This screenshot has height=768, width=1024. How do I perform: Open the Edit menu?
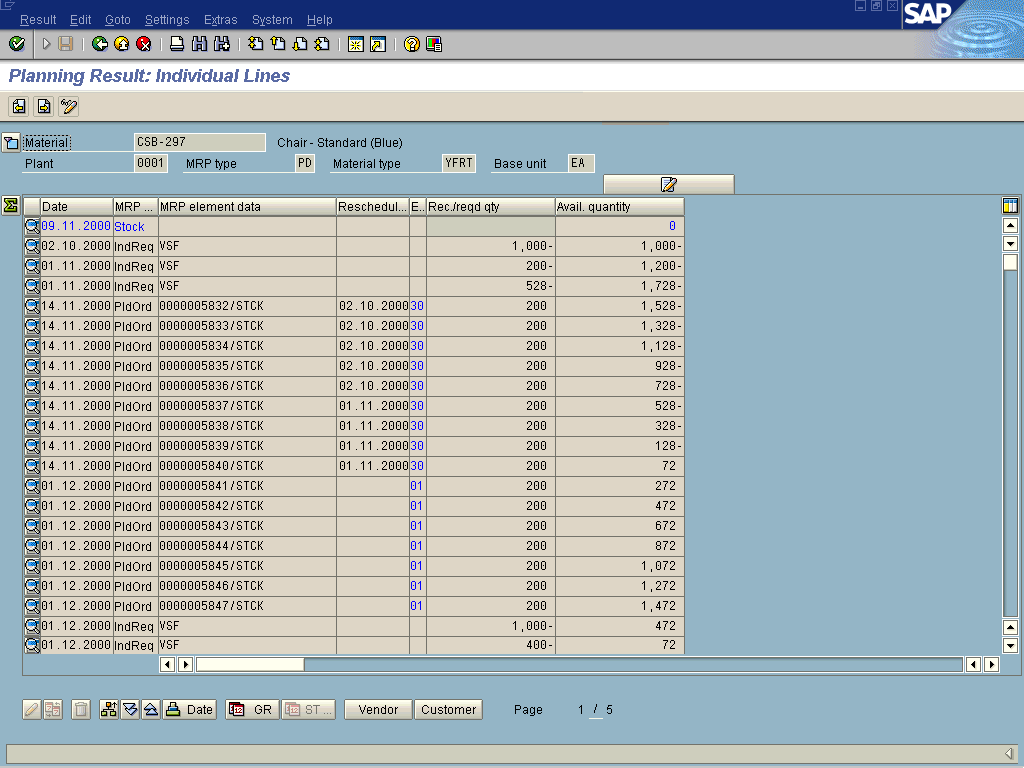point(80,20)
